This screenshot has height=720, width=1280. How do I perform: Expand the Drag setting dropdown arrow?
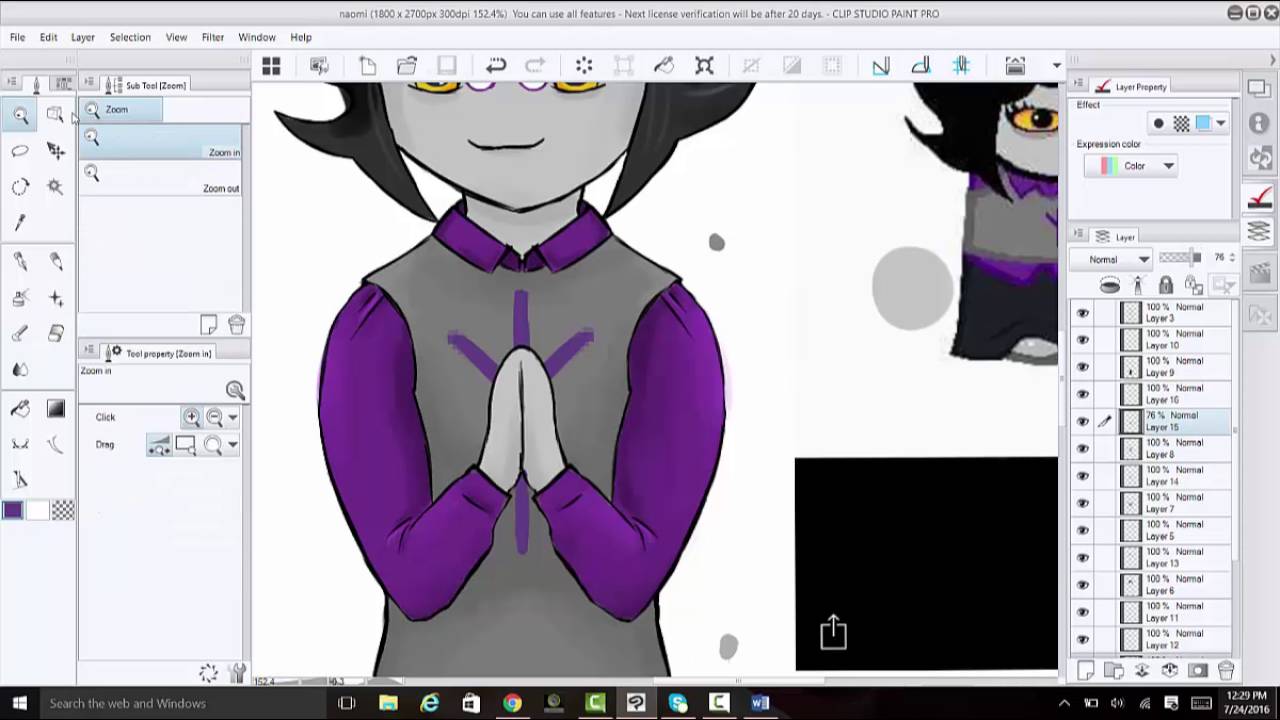pos(233,445)
